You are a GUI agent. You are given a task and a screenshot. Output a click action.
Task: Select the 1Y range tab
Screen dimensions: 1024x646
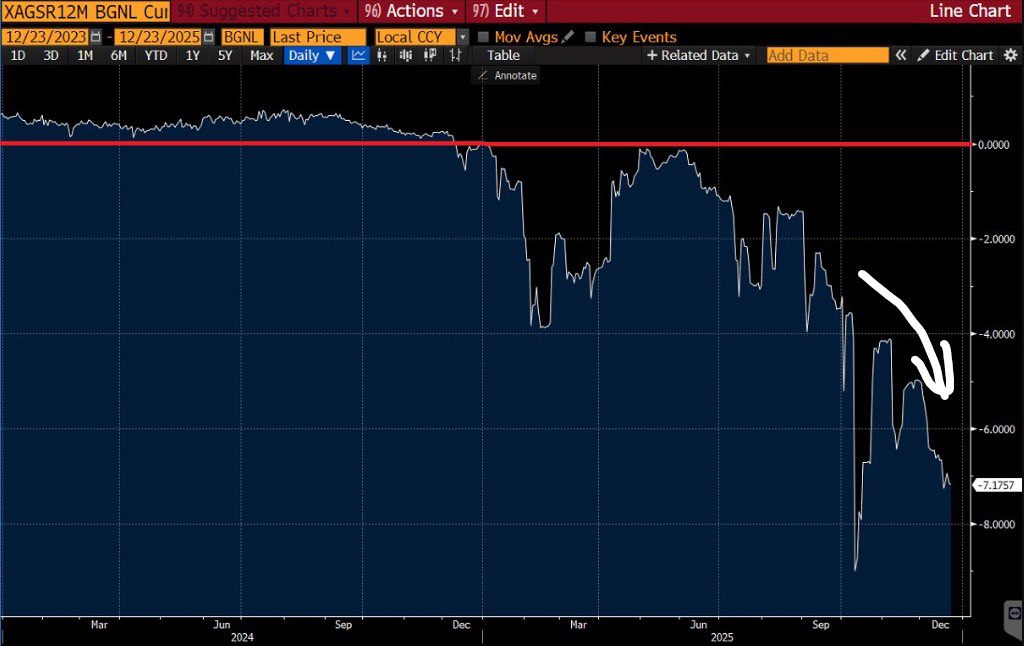[193, 56]
